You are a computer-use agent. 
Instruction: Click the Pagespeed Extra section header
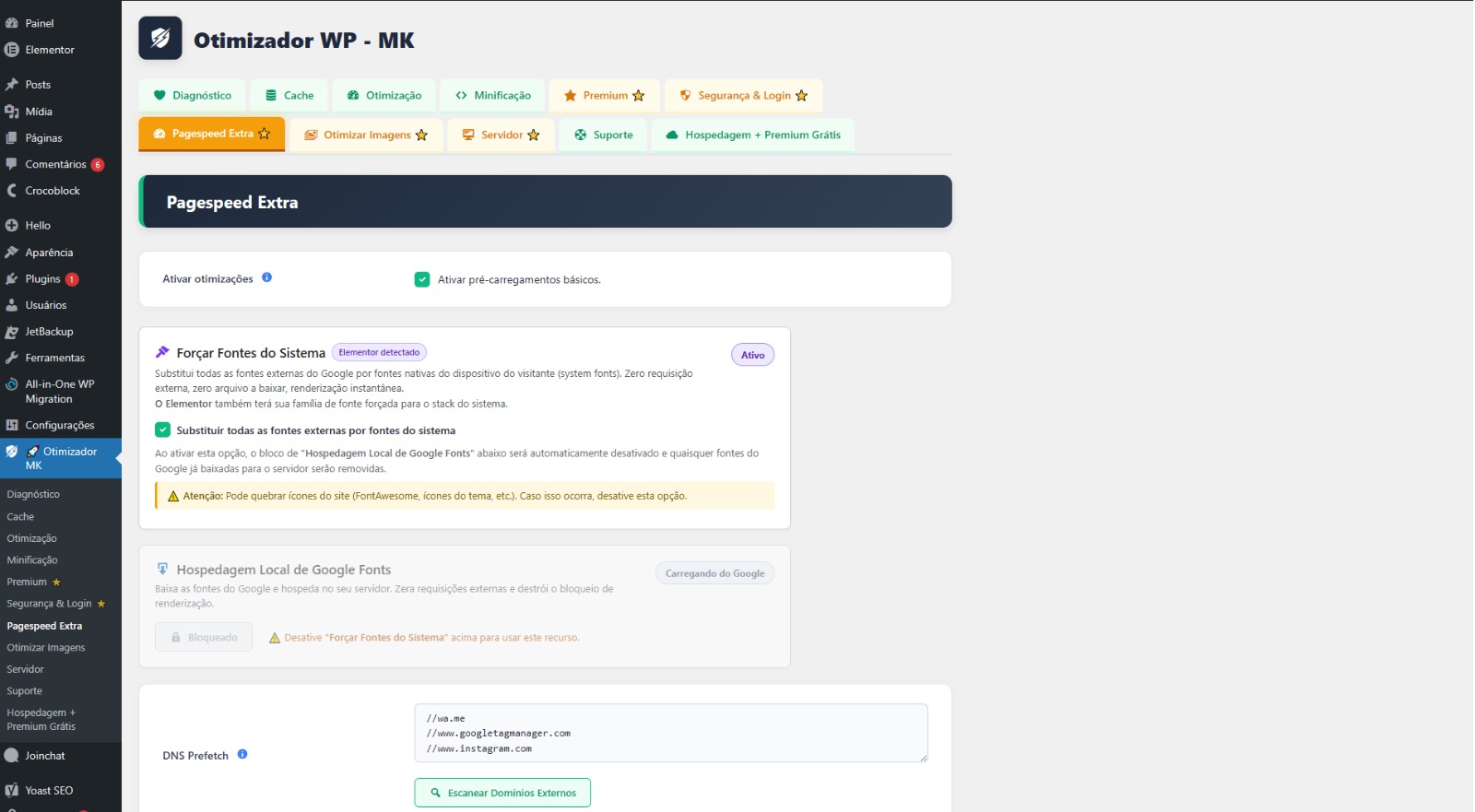point(545,202)
